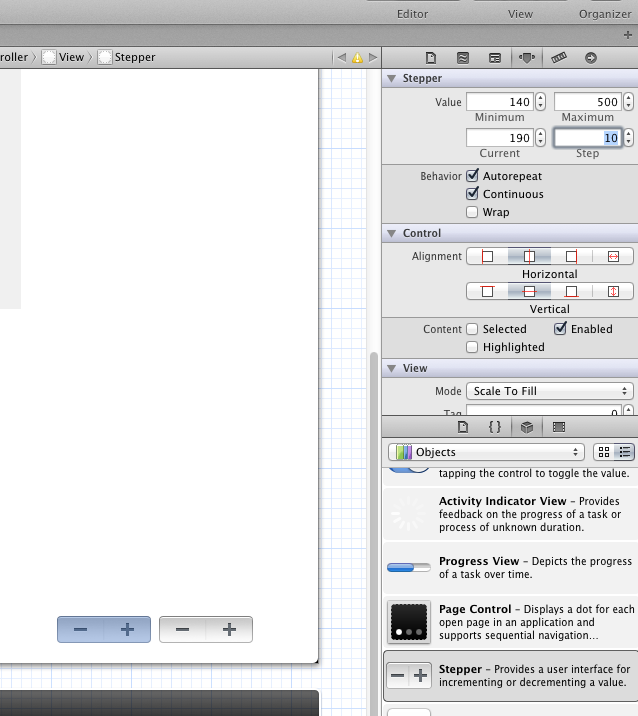Switch library to icon grid view
Viewport: 638px width, 716px height.
click(x=604, y=452)
